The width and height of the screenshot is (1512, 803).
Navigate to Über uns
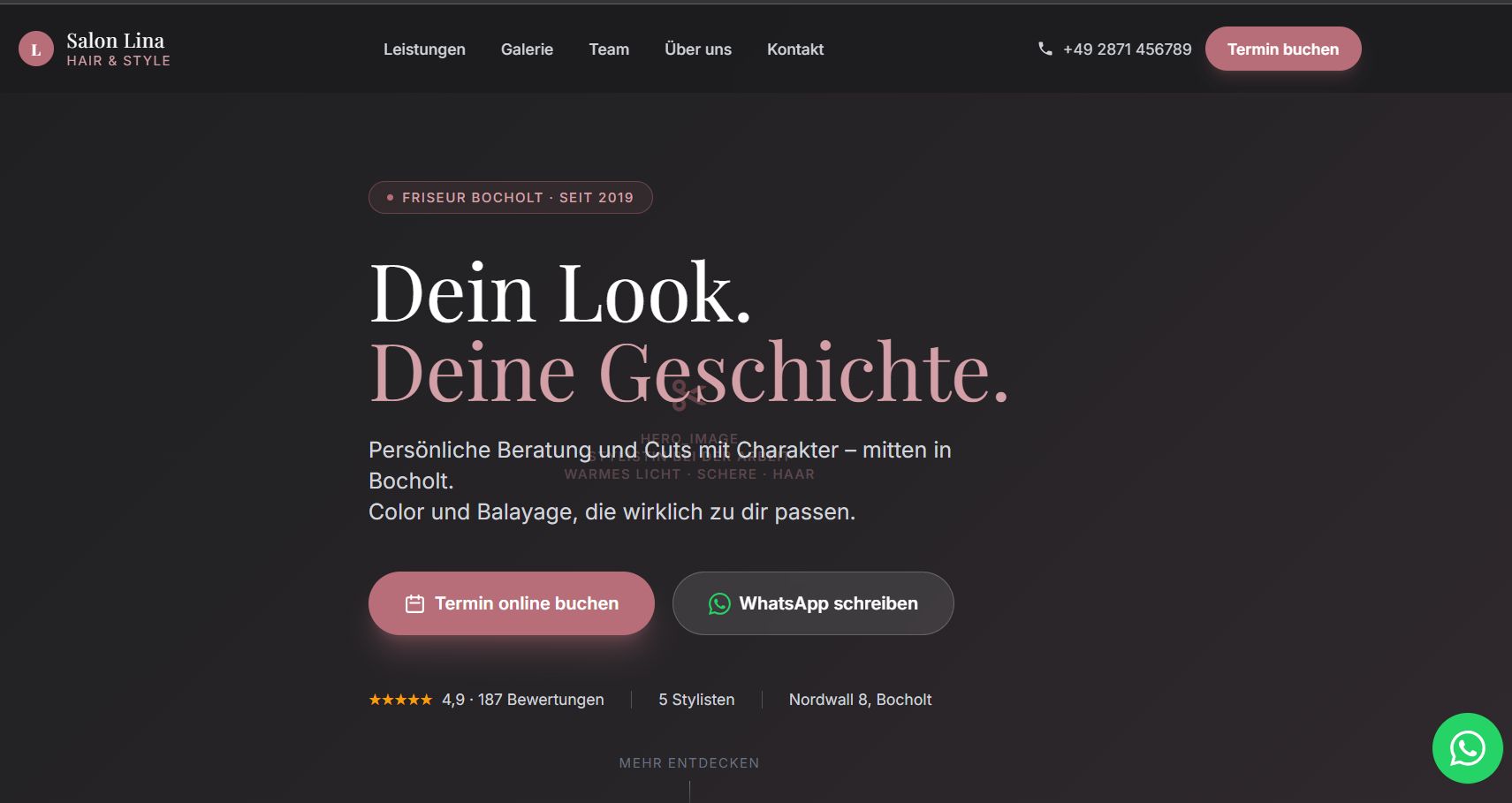pyautogui.click(x=698, y=49)
